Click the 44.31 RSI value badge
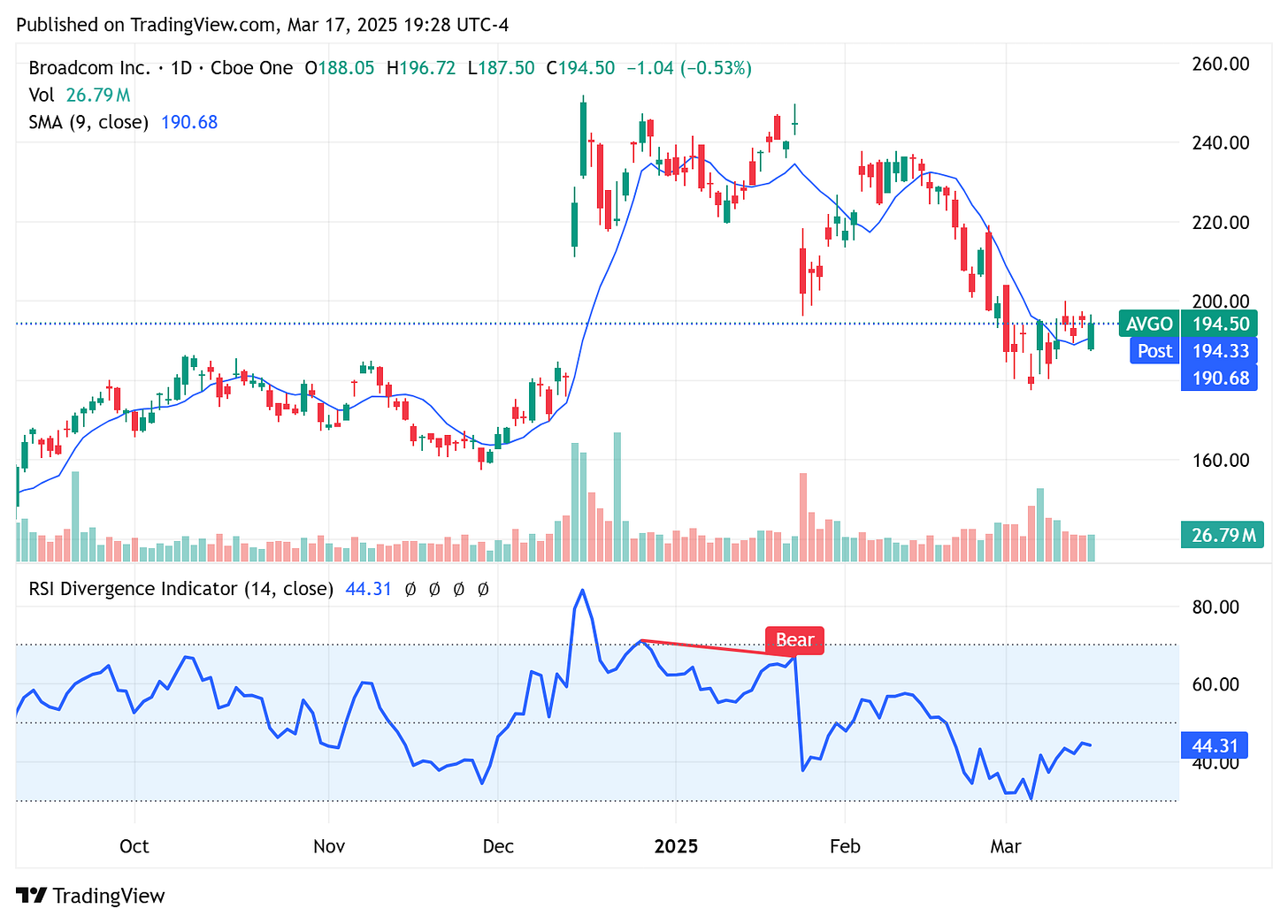 pos(1215,745)
